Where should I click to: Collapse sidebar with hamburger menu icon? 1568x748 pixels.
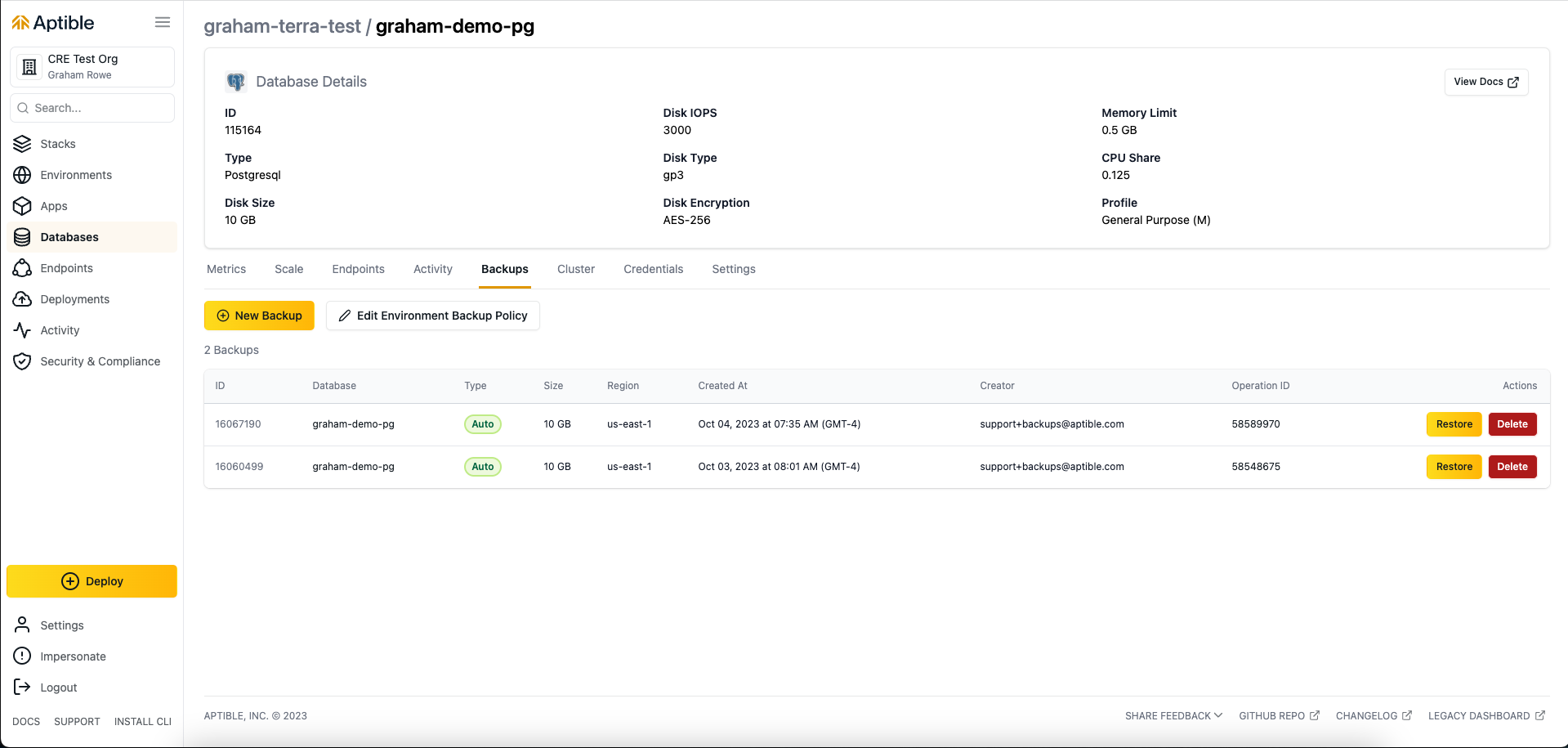pos(163,22)
